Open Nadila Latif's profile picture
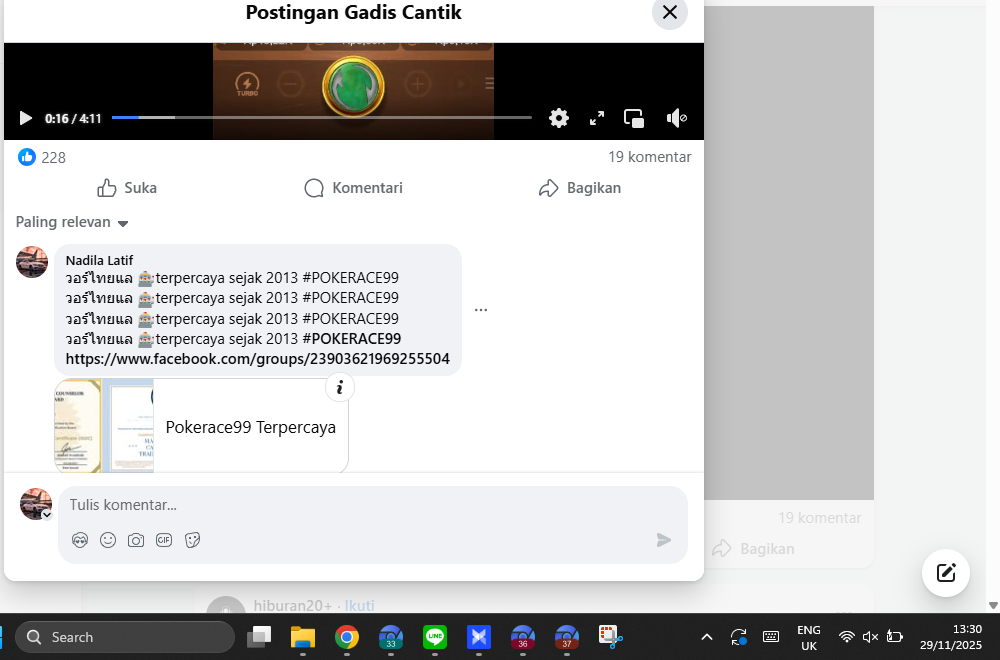The width and height of the screenshot is (1000, 660). 32,262
